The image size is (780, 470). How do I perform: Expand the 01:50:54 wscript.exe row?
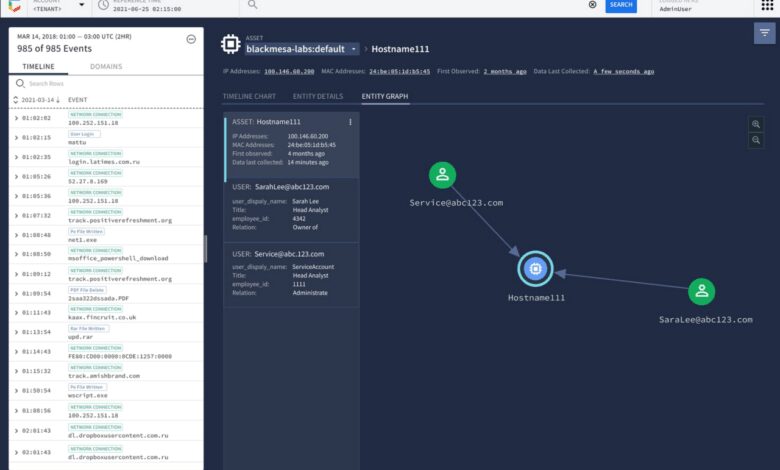[x=16, y=390]
